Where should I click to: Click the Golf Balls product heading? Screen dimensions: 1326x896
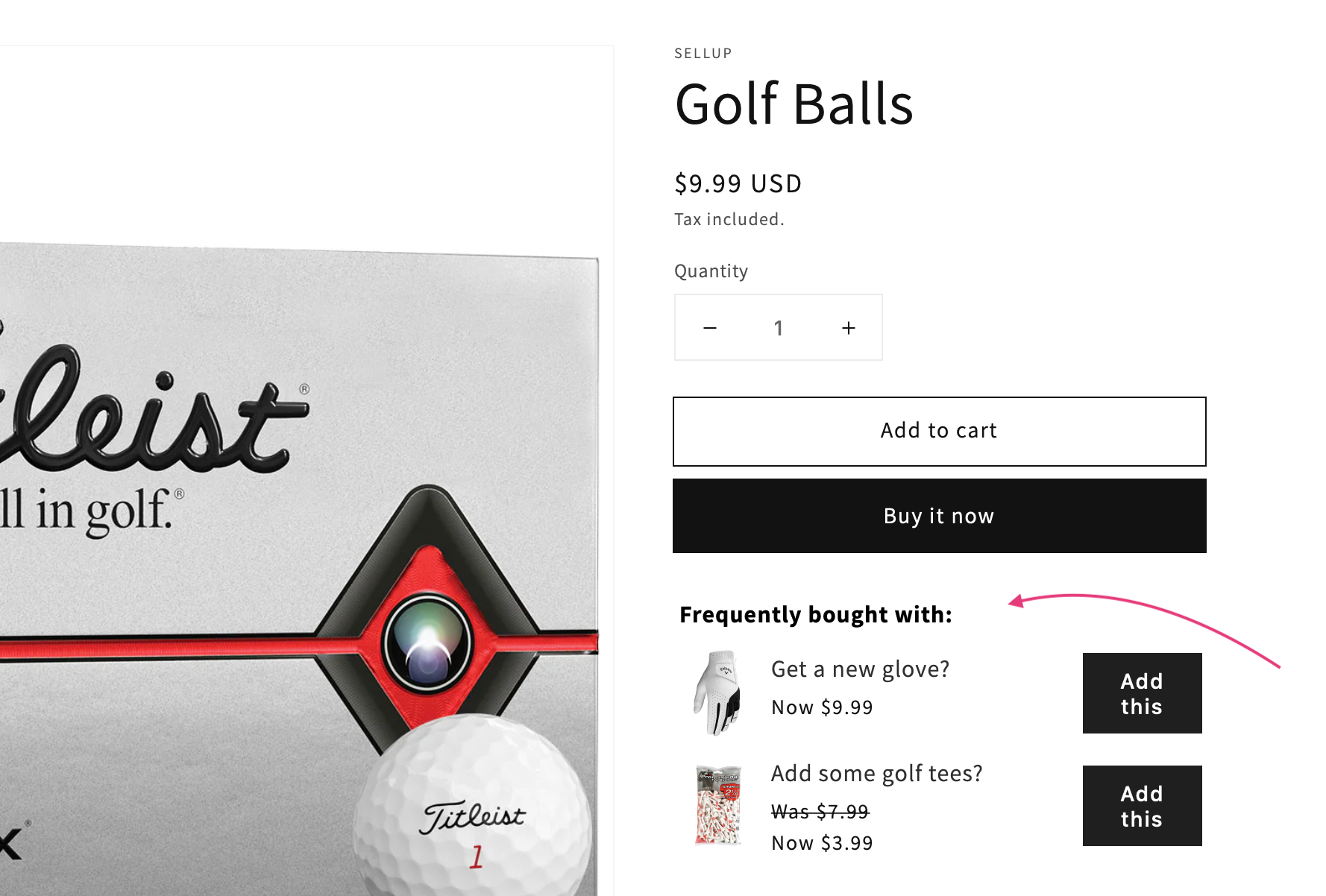point(794,104)
